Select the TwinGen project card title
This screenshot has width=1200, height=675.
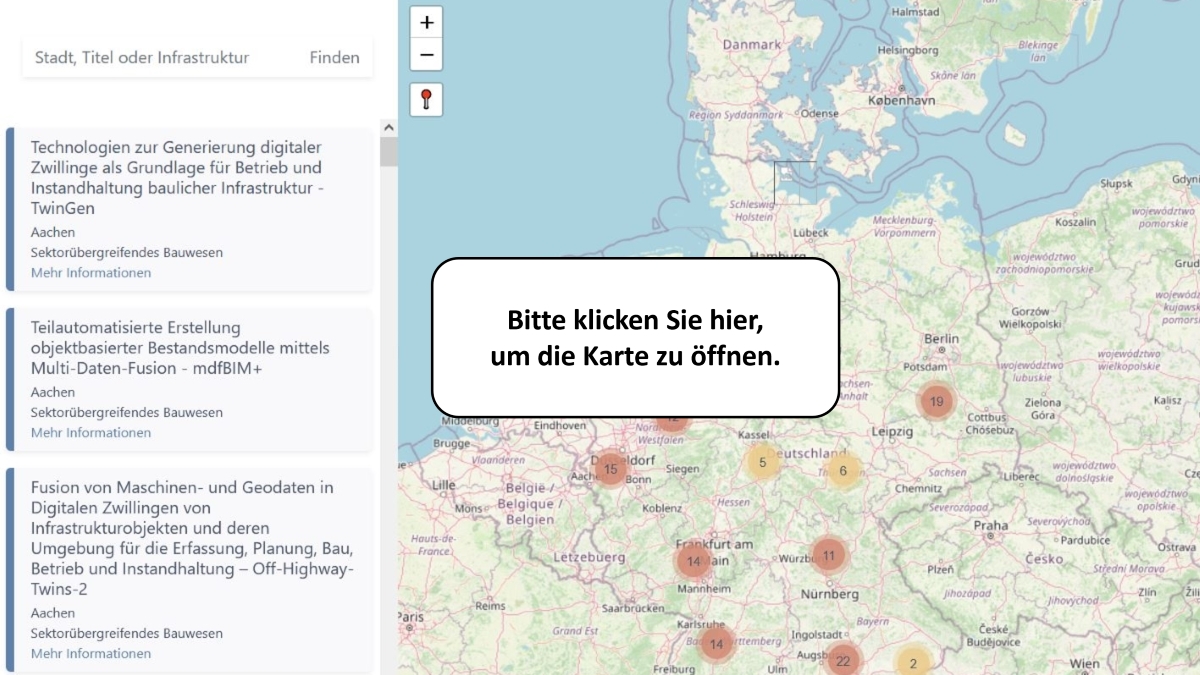[176, 178]
